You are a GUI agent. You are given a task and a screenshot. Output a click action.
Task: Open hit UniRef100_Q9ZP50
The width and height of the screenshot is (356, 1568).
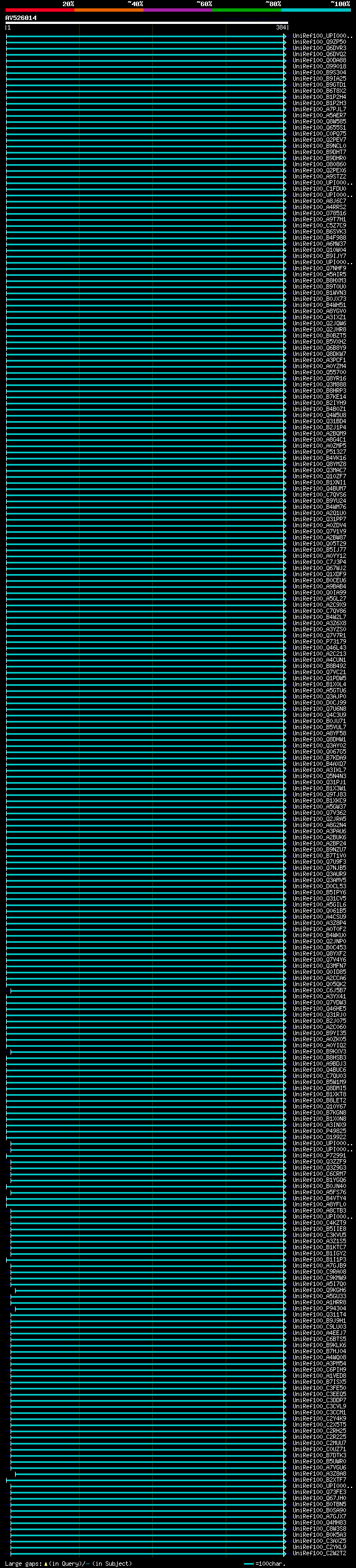(x=319, y=43)
